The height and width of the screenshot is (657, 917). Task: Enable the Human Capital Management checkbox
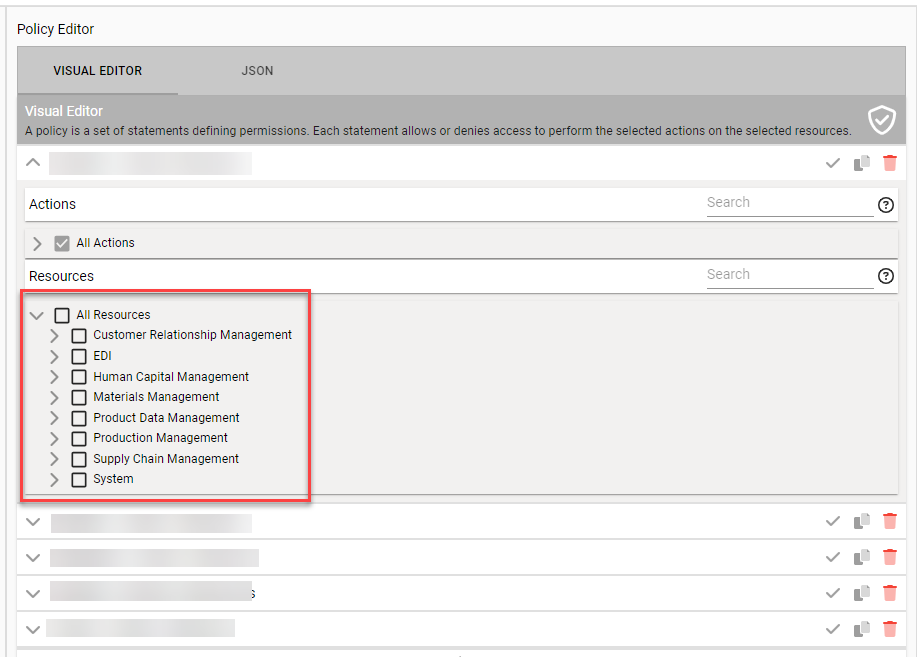(x=79, y=377)
